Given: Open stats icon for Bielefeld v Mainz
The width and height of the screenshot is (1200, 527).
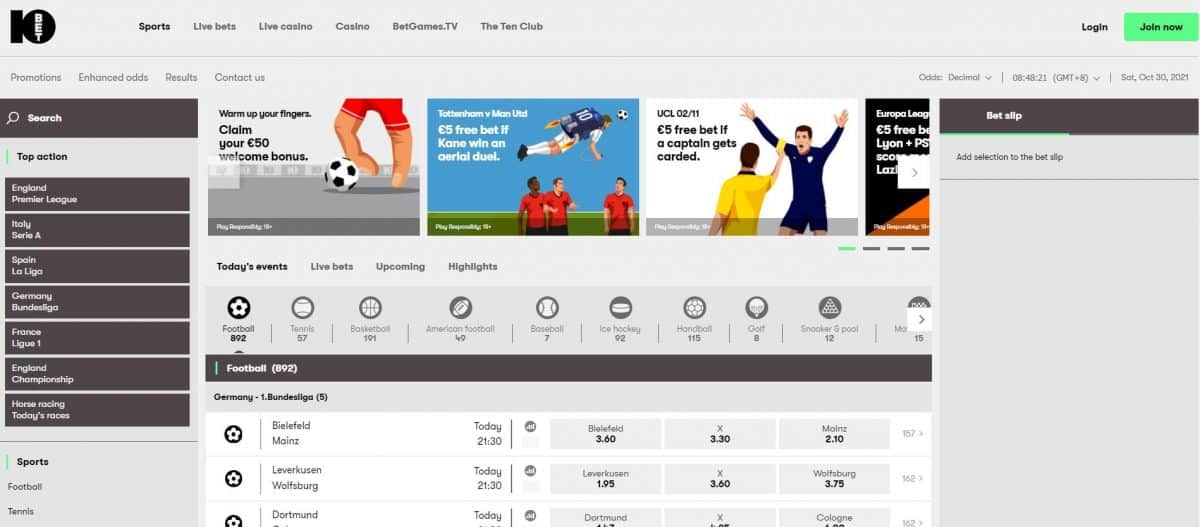Looking at the screenshot, I should [531, 425].
